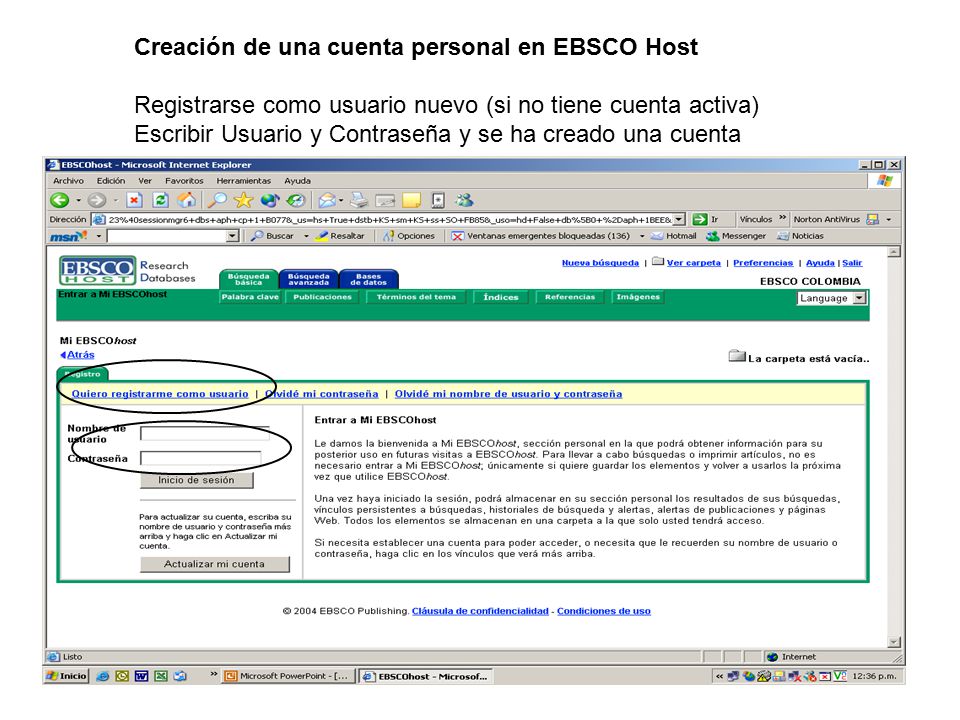Click the green Ir go arrow button

click(699, 219)
